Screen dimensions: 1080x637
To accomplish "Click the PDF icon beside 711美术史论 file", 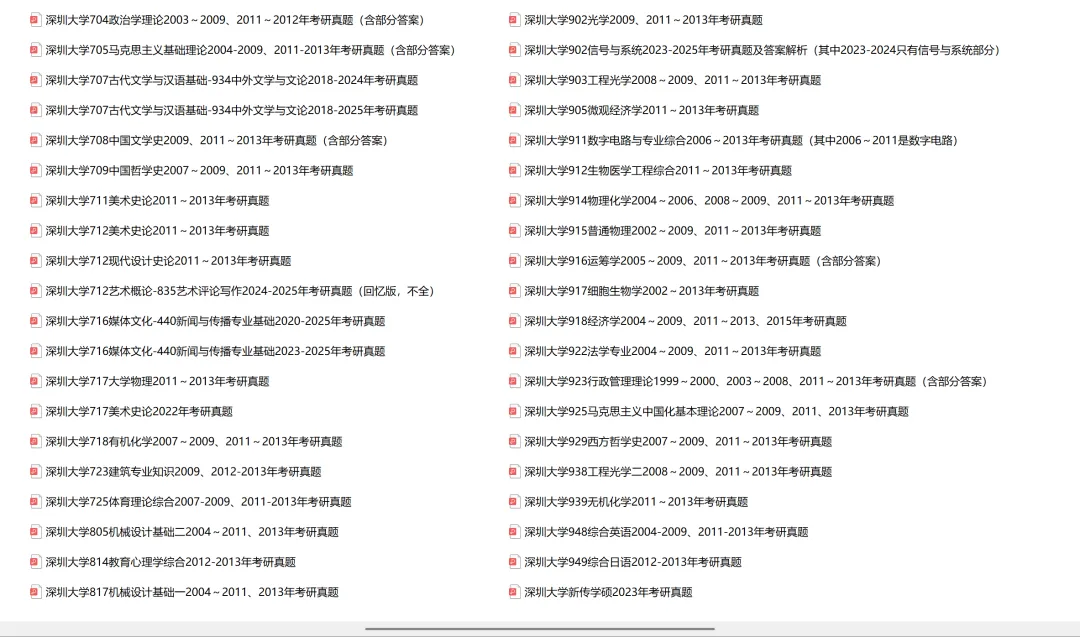I will tap(35, 200).
